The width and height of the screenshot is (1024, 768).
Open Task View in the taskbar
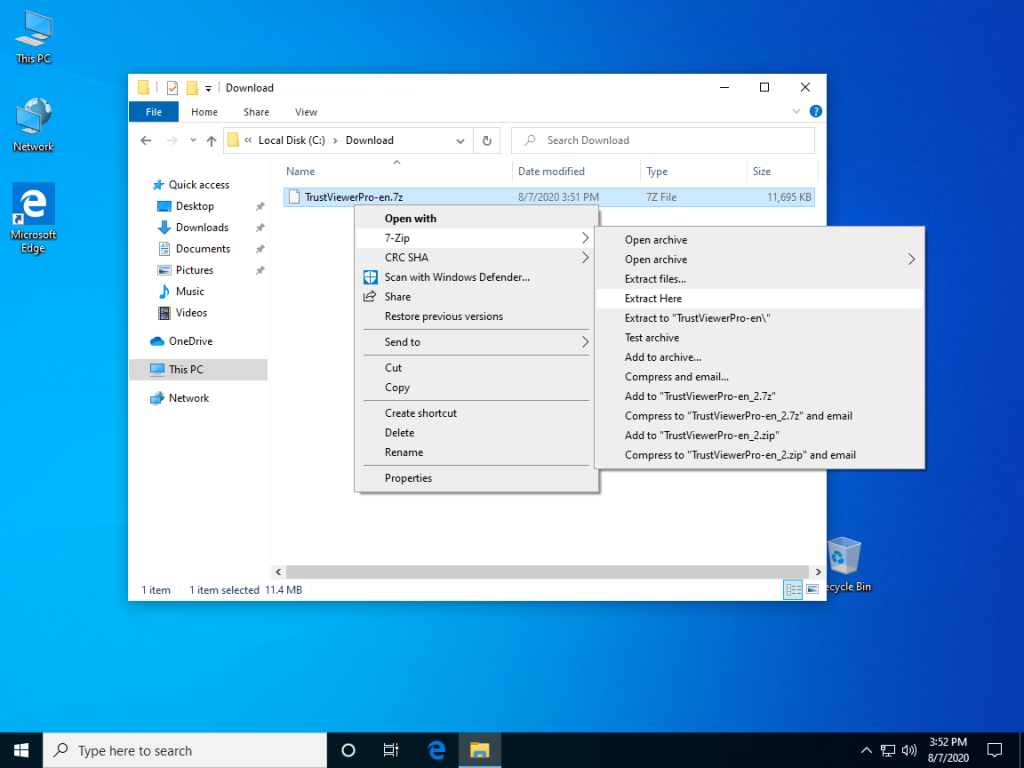tap(391, 750)
